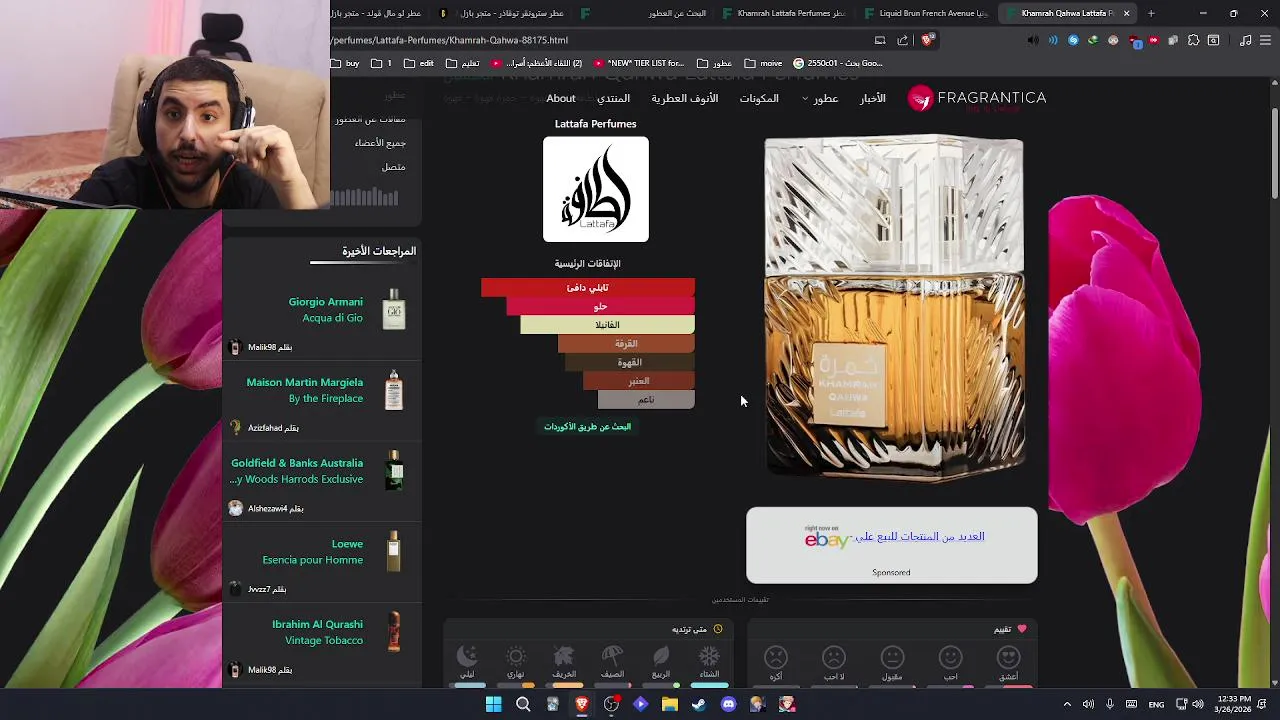The image size is (1280, 720).
Task: Click the media control music note icon
Action: coord(1245,40)
